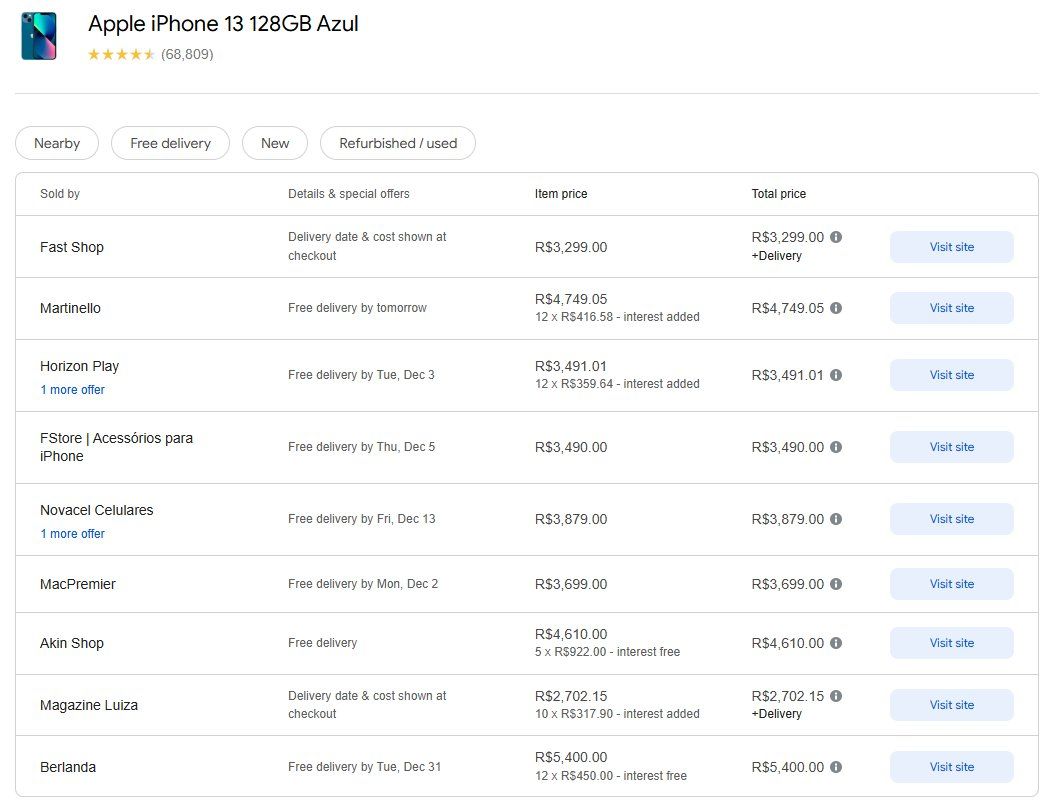Click the iPhone 13 product thumbnail
The image size is (1050, 801).
pos(39,37)
